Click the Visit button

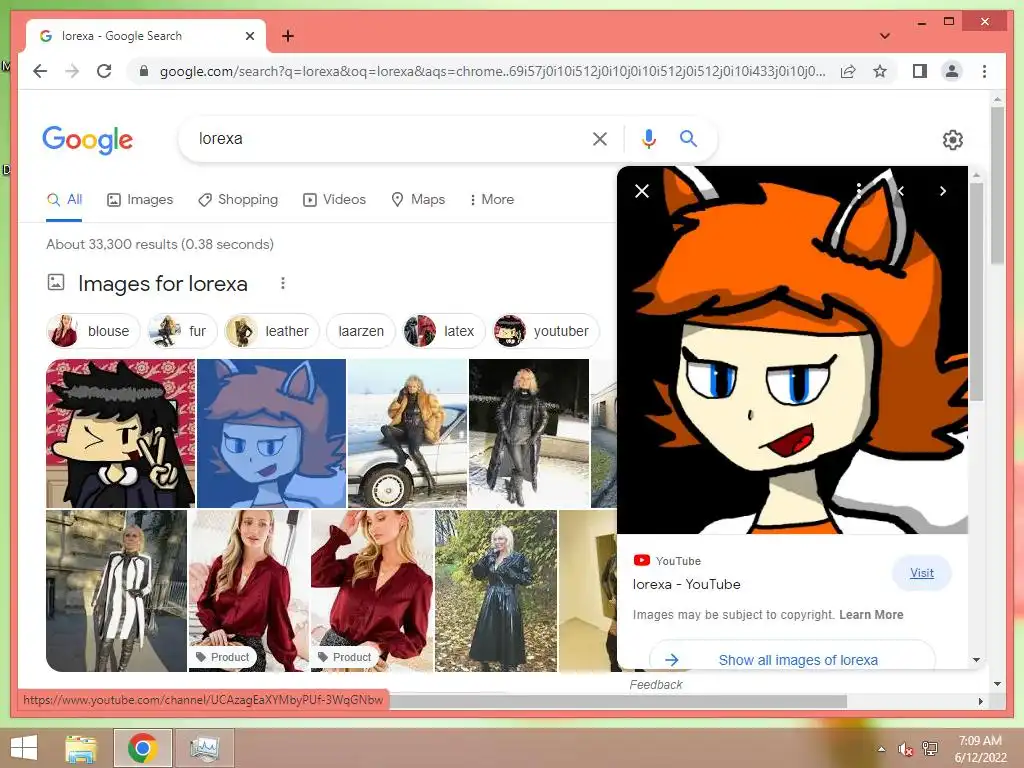pyautogui.click(x=921, y=573)
